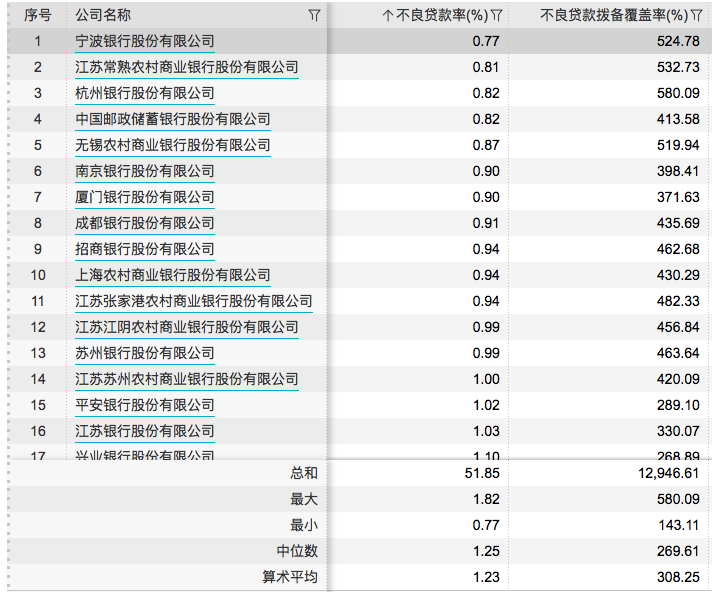Open 杭州银行股份有限公司 link
The height and width of the screenshot is (592, 712).
coord(145,93)
